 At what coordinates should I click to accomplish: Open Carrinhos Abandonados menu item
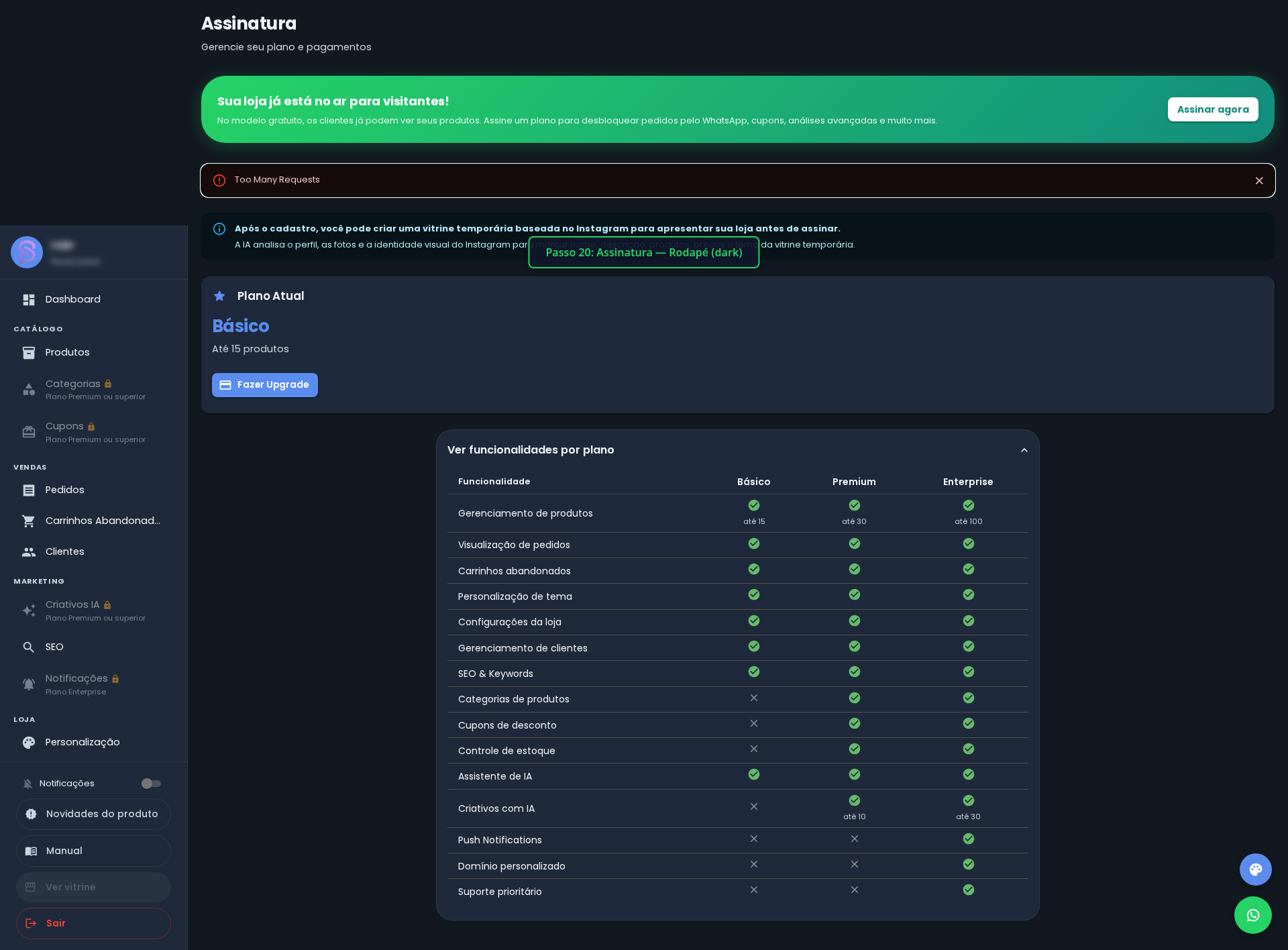93,521
